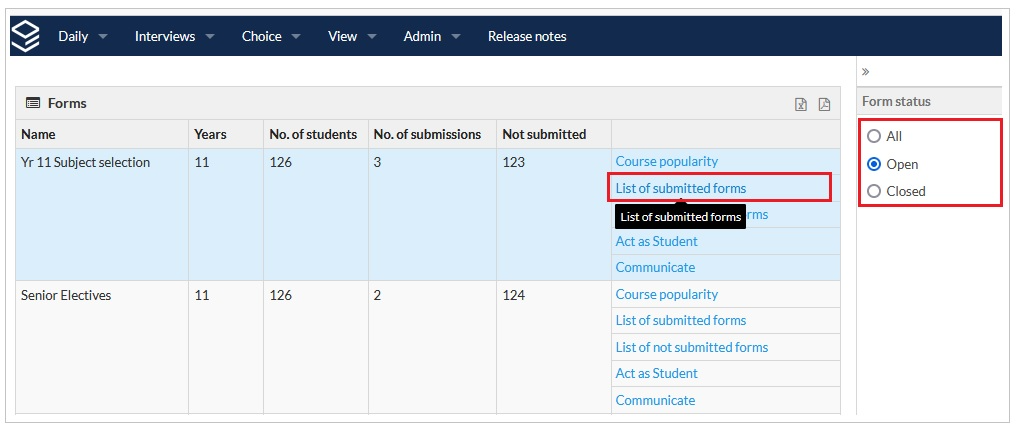This screenshot has width=1018, height=429.
Task: Click the Forms panel list icon
Action: tap(33, 103)
